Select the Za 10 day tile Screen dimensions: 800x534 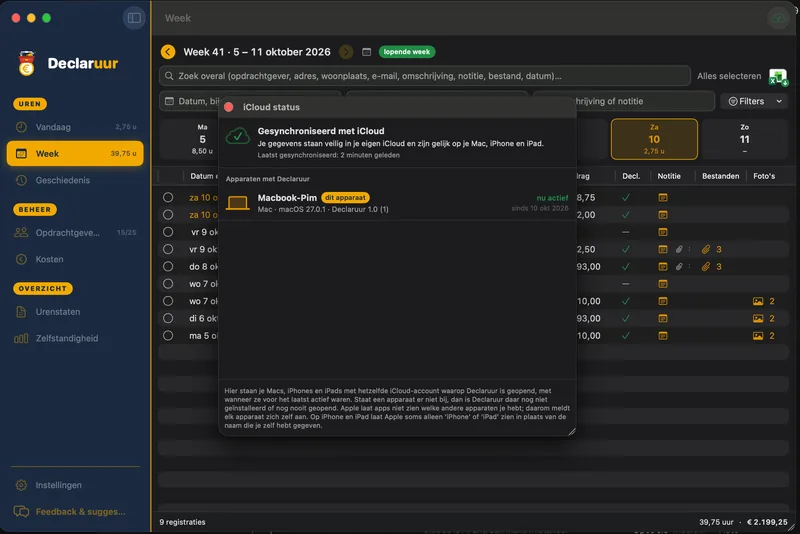[654, 139]
